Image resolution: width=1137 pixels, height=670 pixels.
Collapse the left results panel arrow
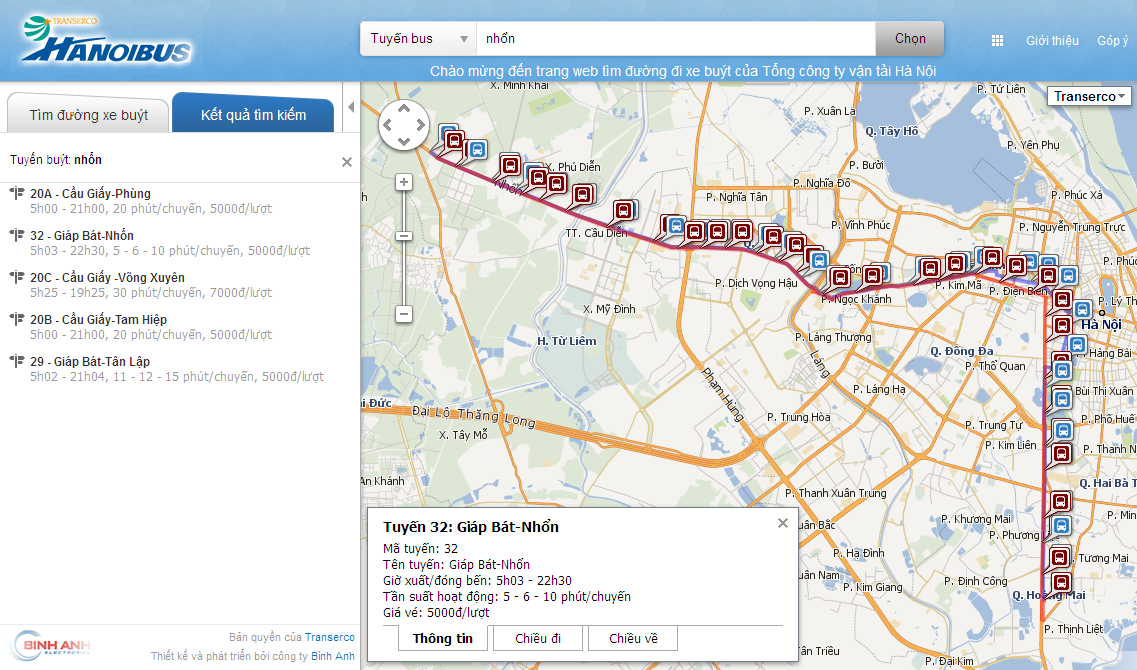tap(351, 107)
